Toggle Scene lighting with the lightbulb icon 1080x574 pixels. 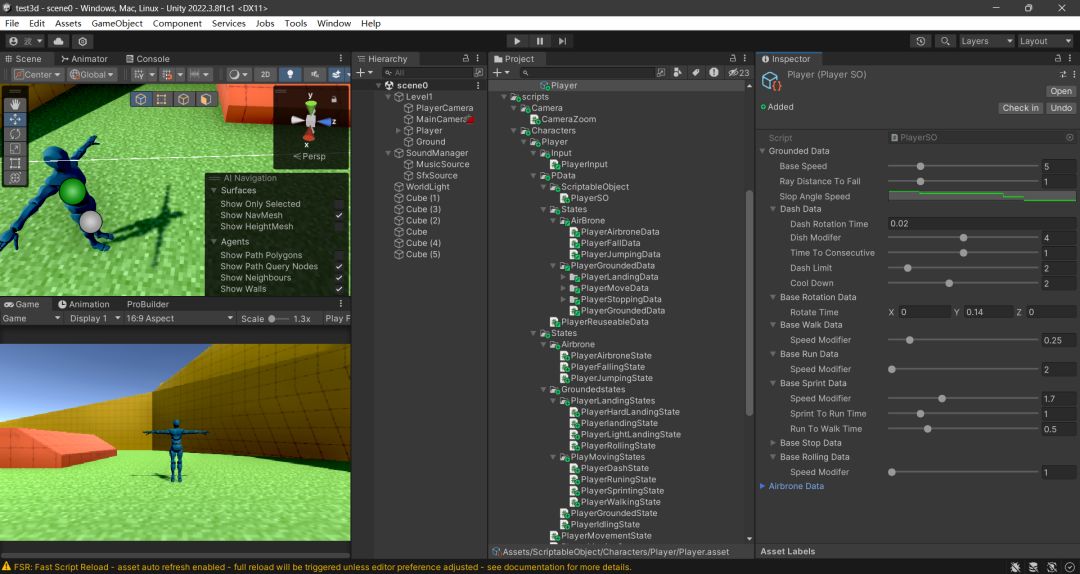[x=290, y=74]
